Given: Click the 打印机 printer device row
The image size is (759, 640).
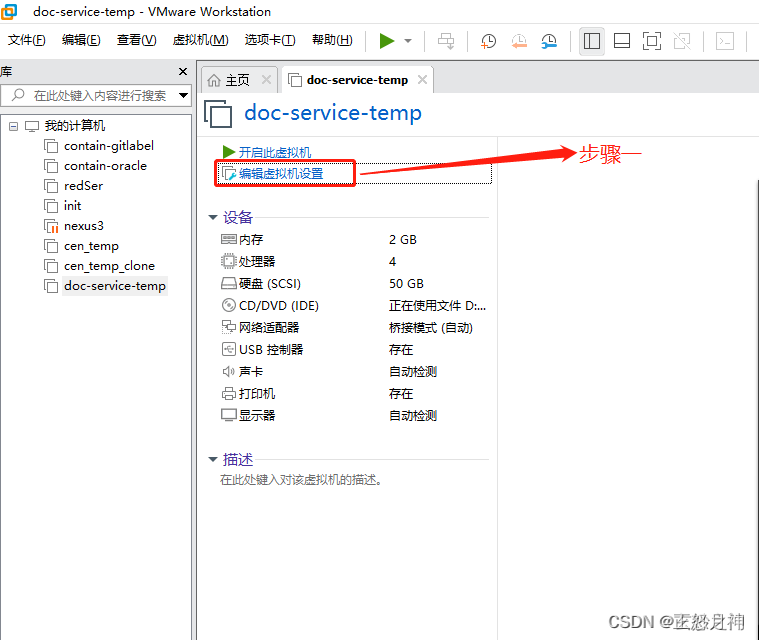Looking at the screenshot, I should [353, 394].
